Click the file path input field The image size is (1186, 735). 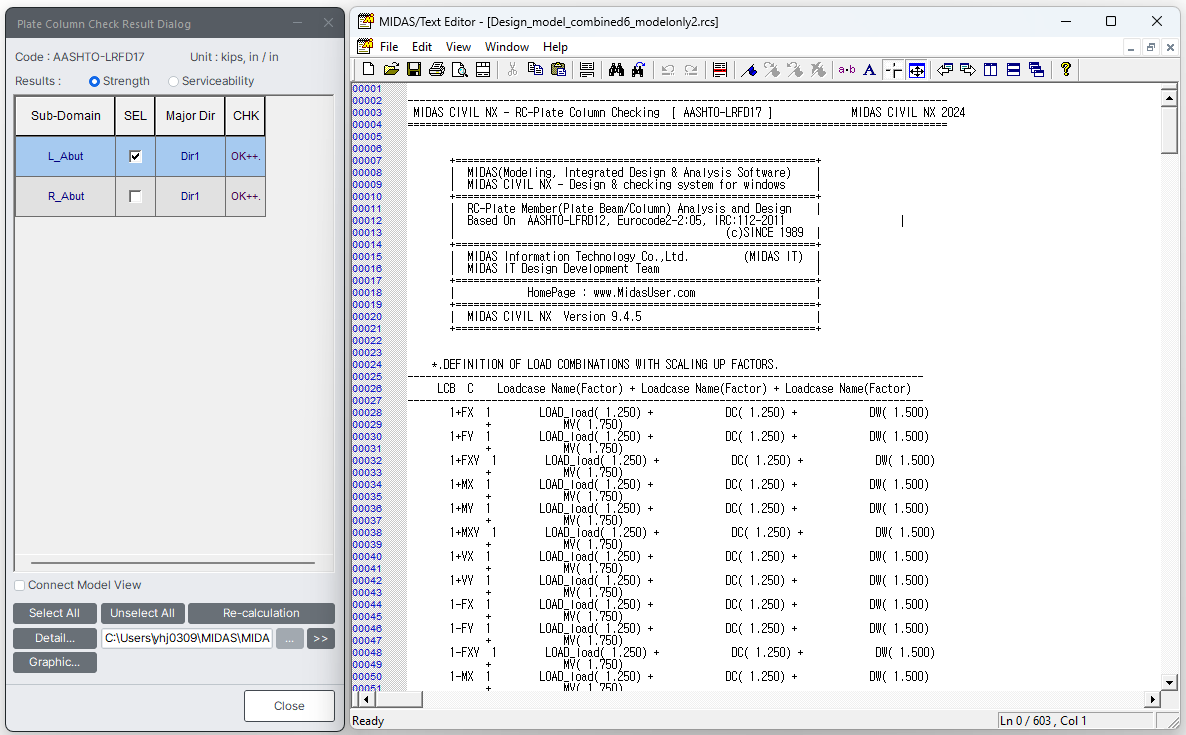[187, 638]
